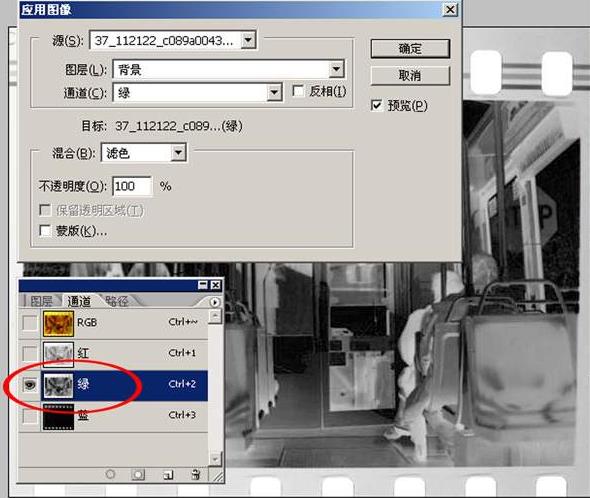Switch to the 图层 (Layers) tab

coord(41,302)
